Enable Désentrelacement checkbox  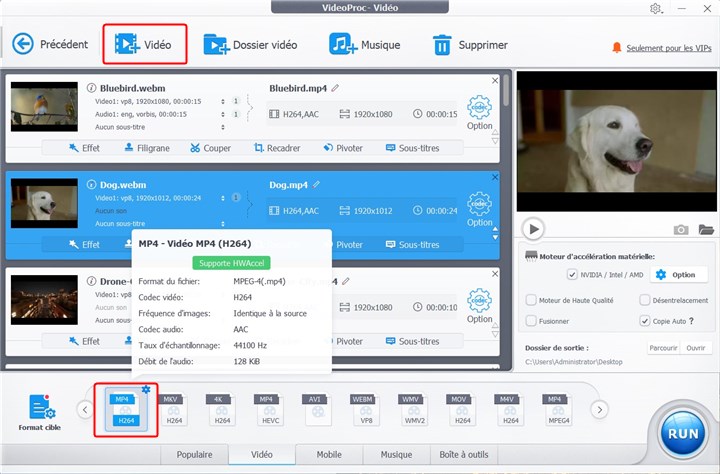click(x=645, y=300)
